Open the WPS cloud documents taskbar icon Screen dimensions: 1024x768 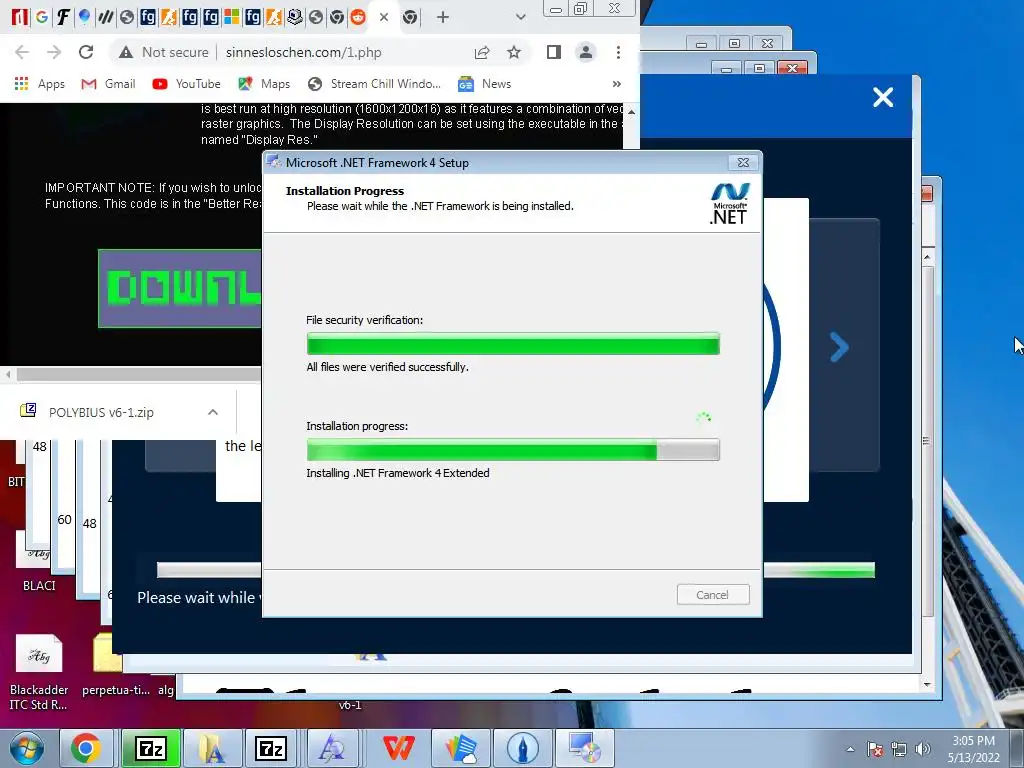coord(461,748)
